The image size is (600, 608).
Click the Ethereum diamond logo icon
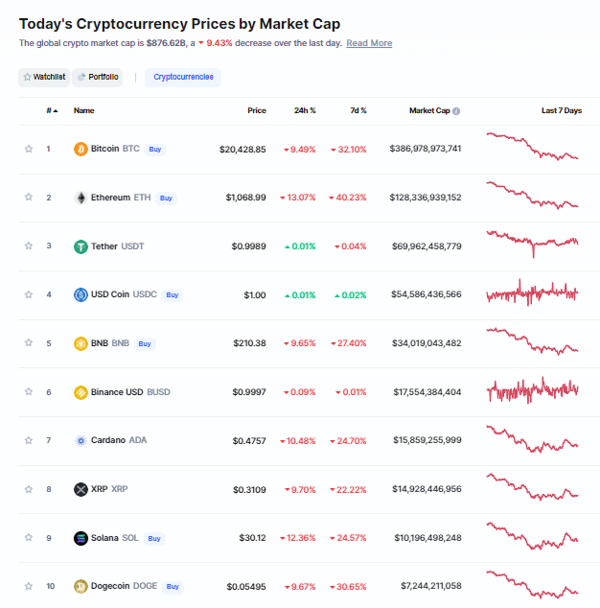[x=81, y=198]
